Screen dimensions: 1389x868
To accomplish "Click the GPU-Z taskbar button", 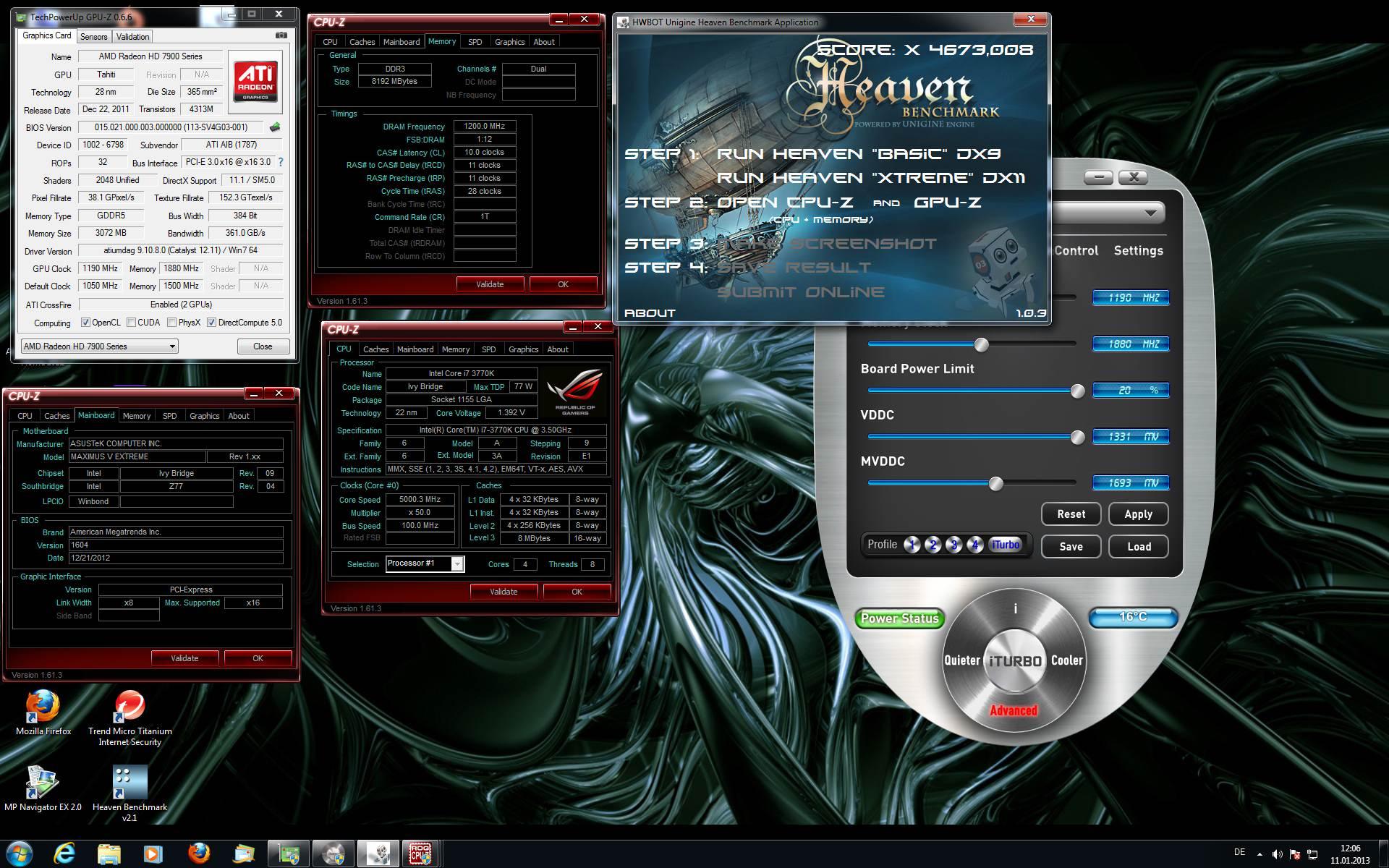I will tap(289, 854).
